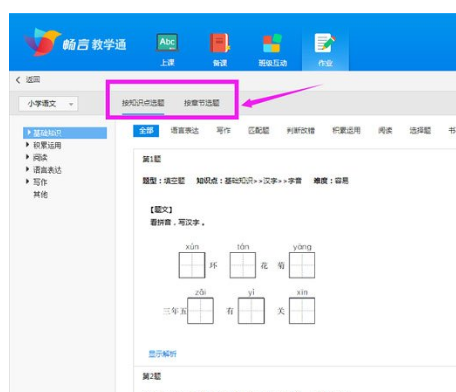Screen dimensions: 456x392
Task: Filter questions by 写作 type
Action: point(223,131)
